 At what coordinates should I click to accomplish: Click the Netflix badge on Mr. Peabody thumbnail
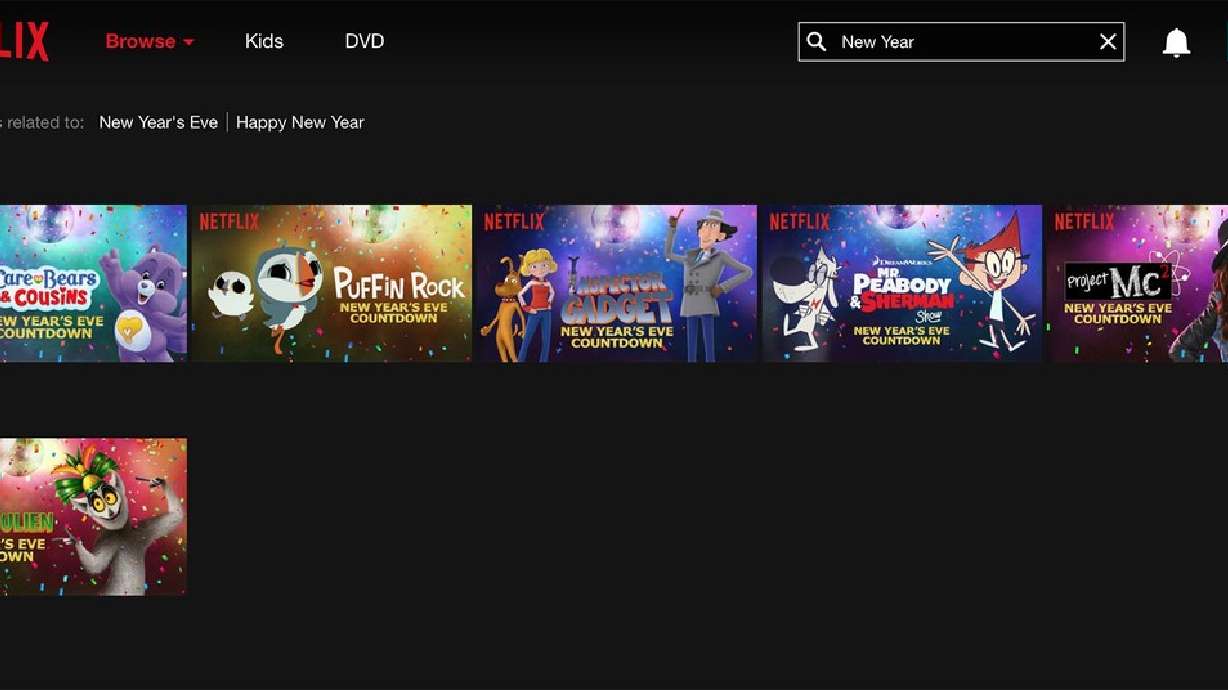tap(799, 220)
